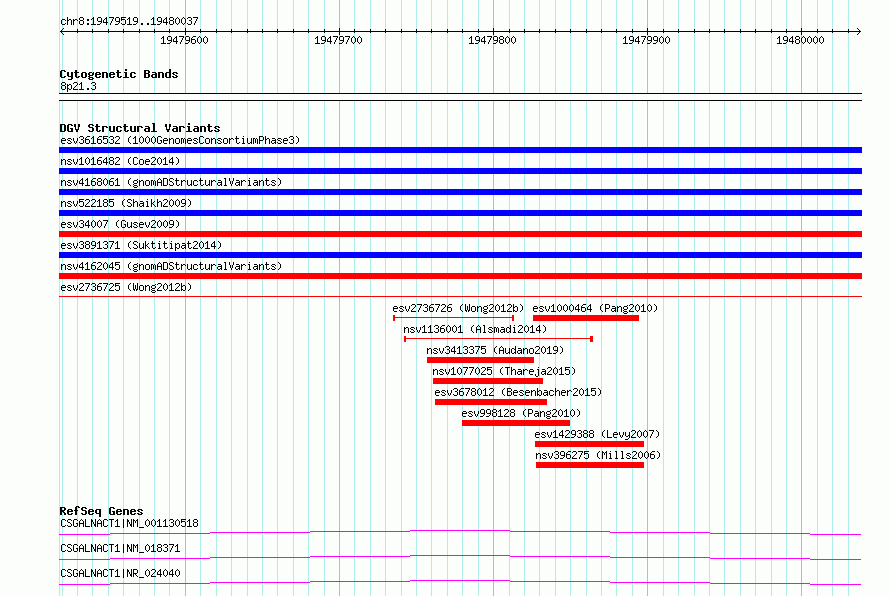The image size is (890, 596).
Task: Click the right arrow of the ruler
Action: (x=858, y=32)
